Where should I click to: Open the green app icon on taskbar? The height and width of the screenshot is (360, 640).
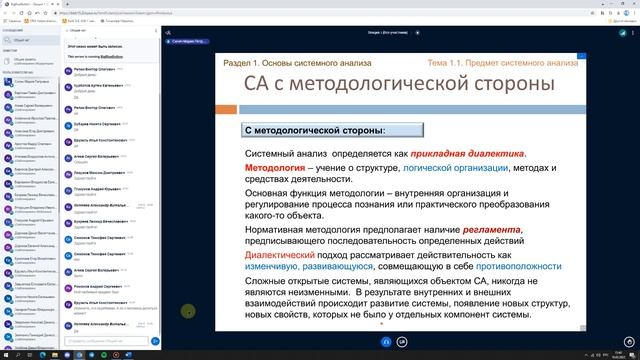tap(104, 355)
